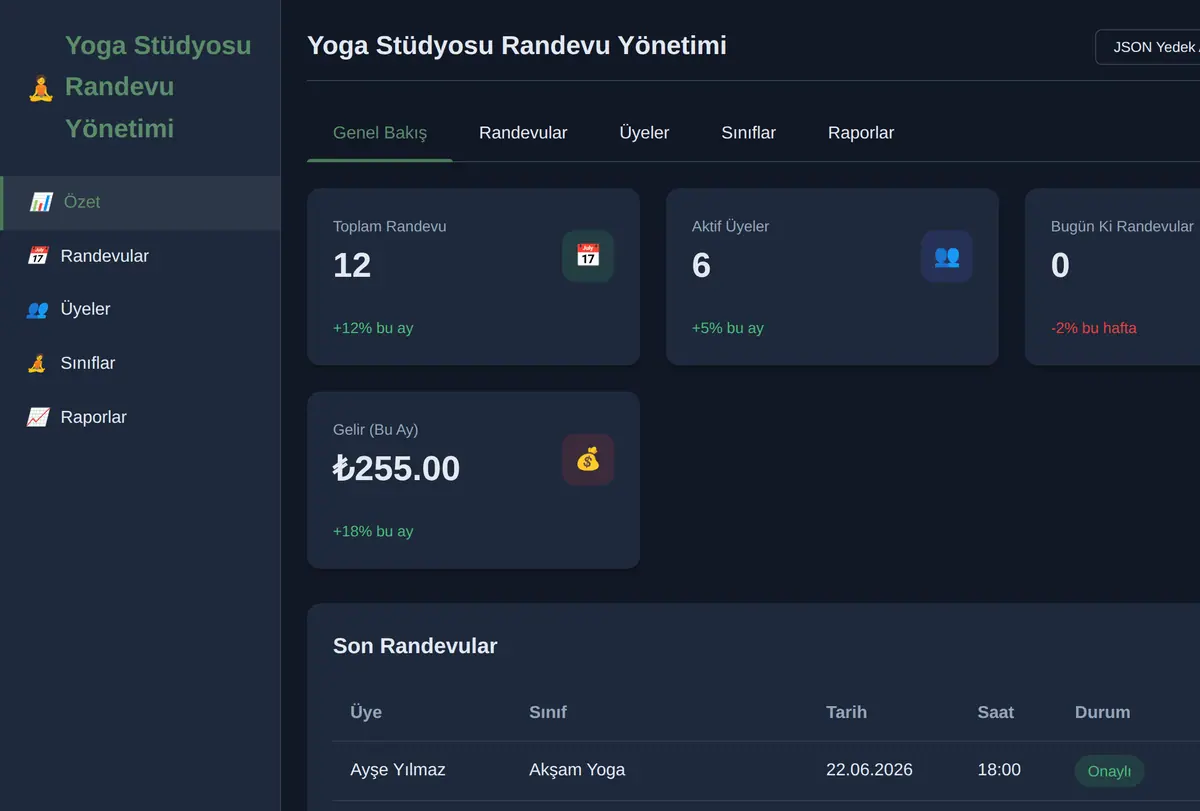Click the +18% bu ay text
This screenshot has height=811, width=1200.
point(373,531)
